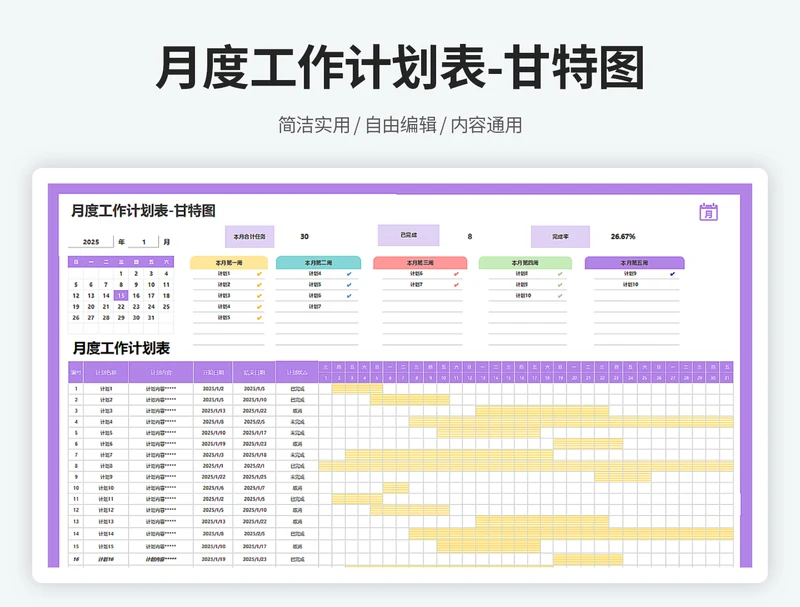Select highlighted day 15 in the mini calendar
The height and width of the screenshot is (607, 800).
tap(121, 296)
